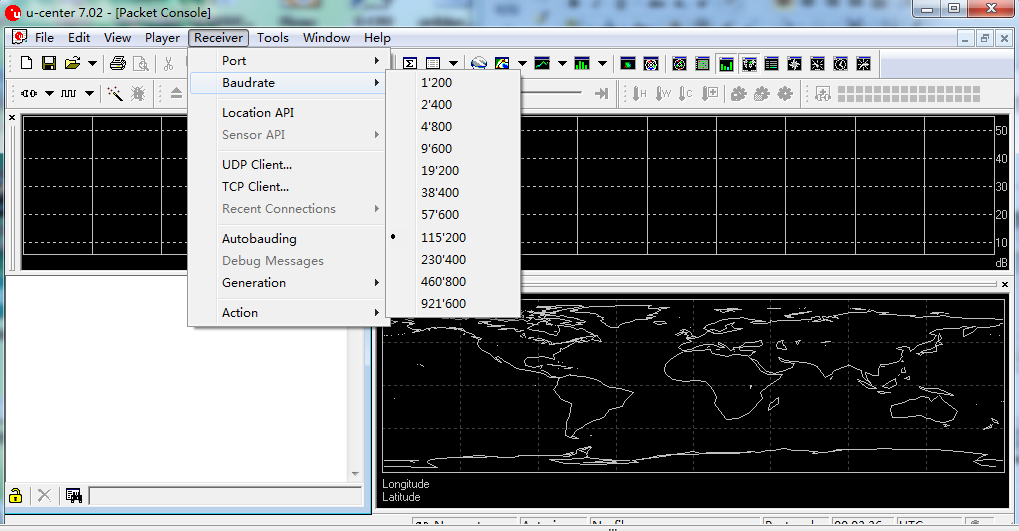1019x531 pixels.
Task: Toggle the padlock icon in Packet Console
Action: coord(16,495)
